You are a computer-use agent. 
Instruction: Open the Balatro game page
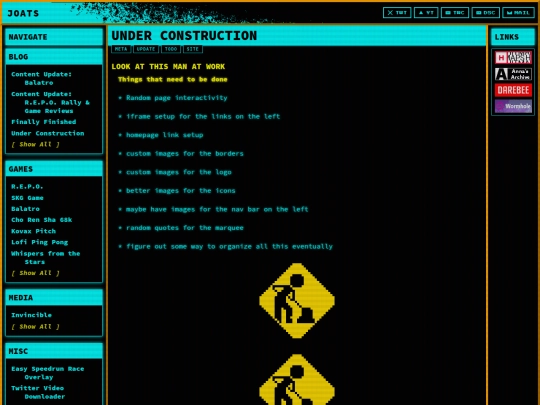[x=25, y=209]
